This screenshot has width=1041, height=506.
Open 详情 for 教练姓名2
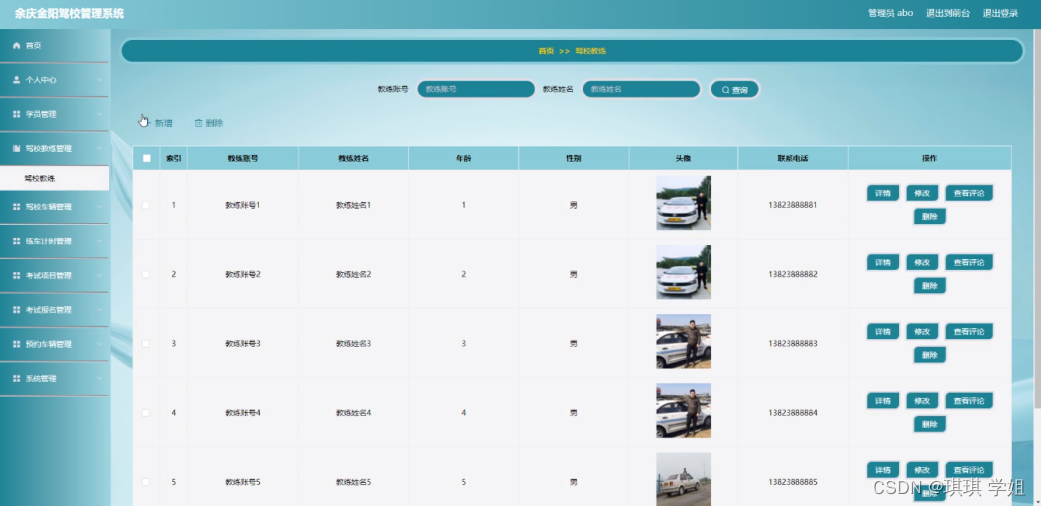tap(882, 262)
